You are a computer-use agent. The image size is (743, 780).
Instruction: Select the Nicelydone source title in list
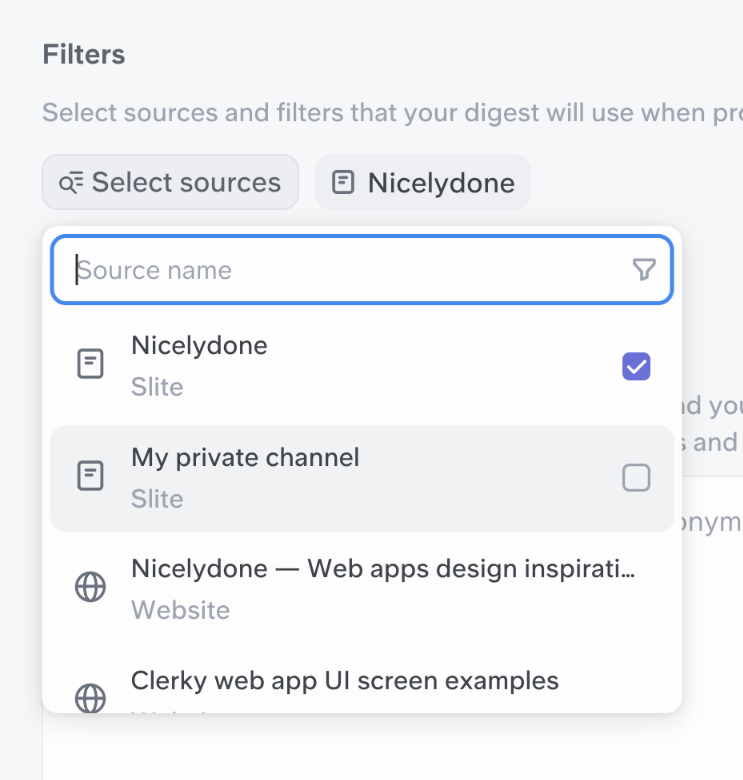[x=199, y=346]
